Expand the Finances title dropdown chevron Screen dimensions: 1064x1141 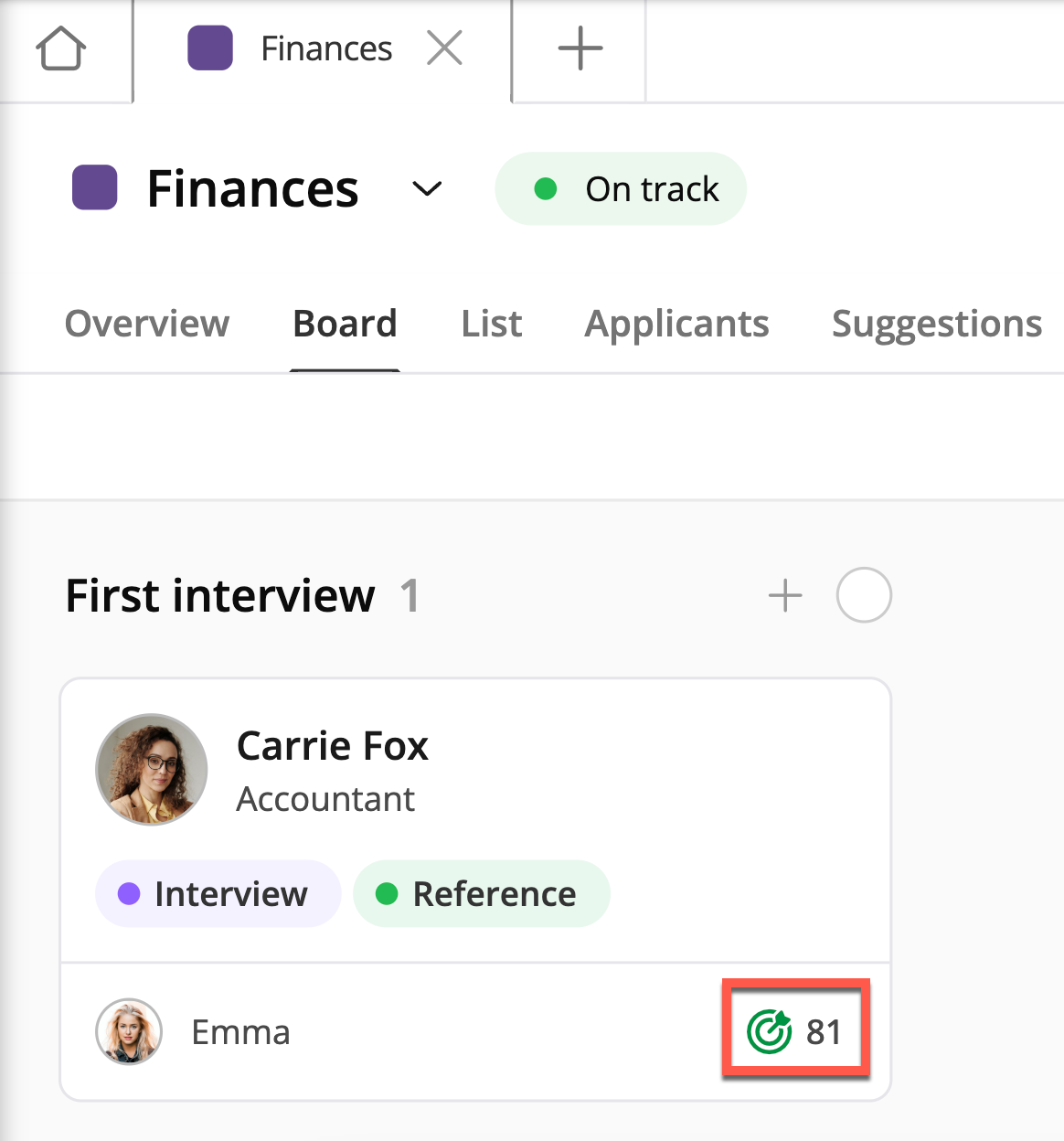coord(427,189)
